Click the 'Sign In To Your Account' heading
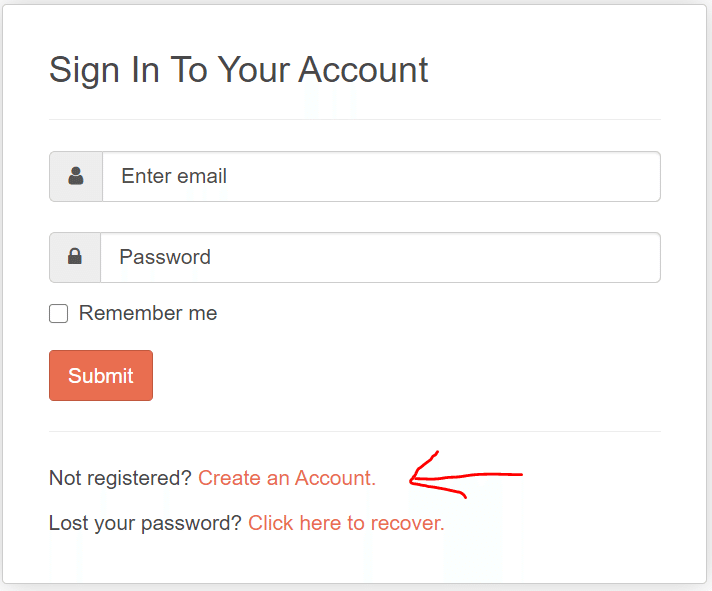 click(238, 70)
